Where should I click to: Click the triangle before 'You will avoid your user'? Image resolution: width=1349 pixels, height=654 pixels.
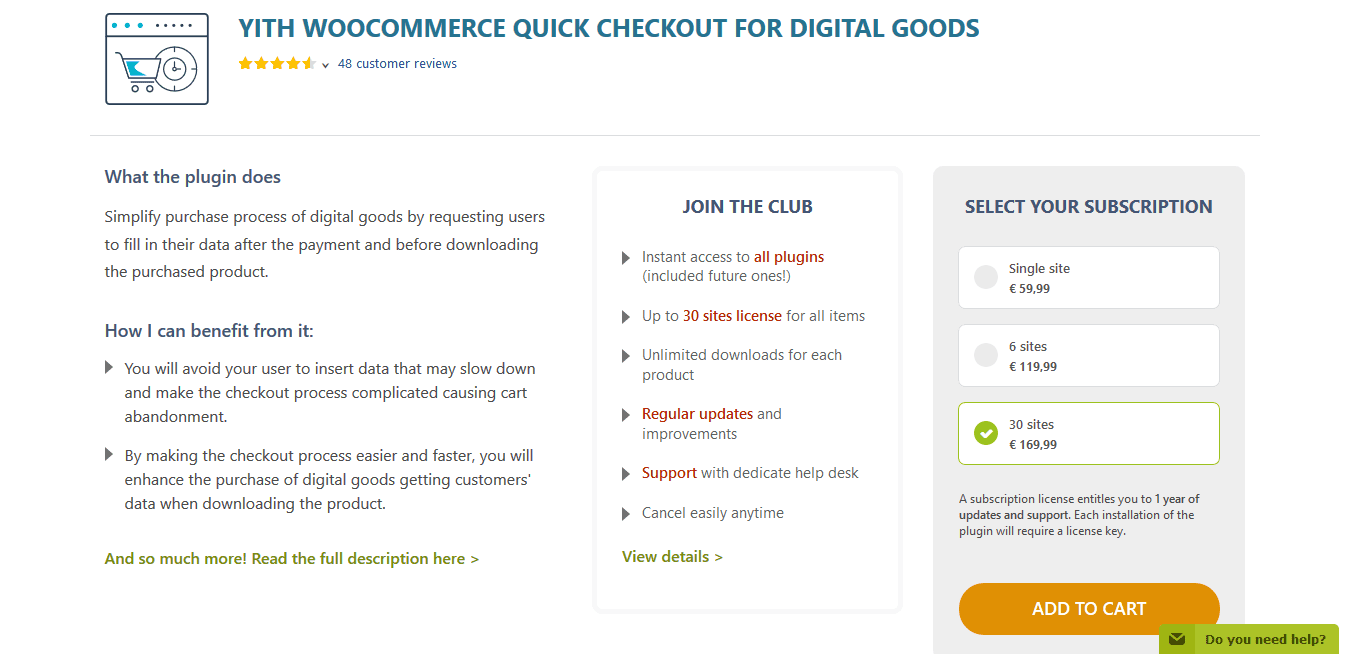109,368
